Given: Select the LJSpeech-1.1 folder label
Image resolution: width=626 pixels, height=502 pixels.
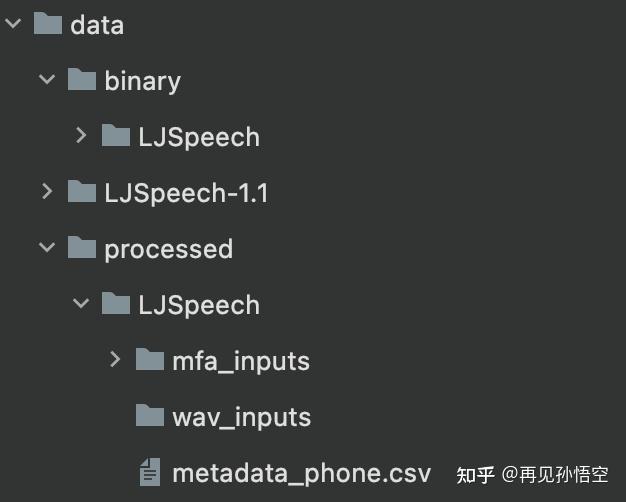Looking at the screenshot, I should click(x=186, y=192).
